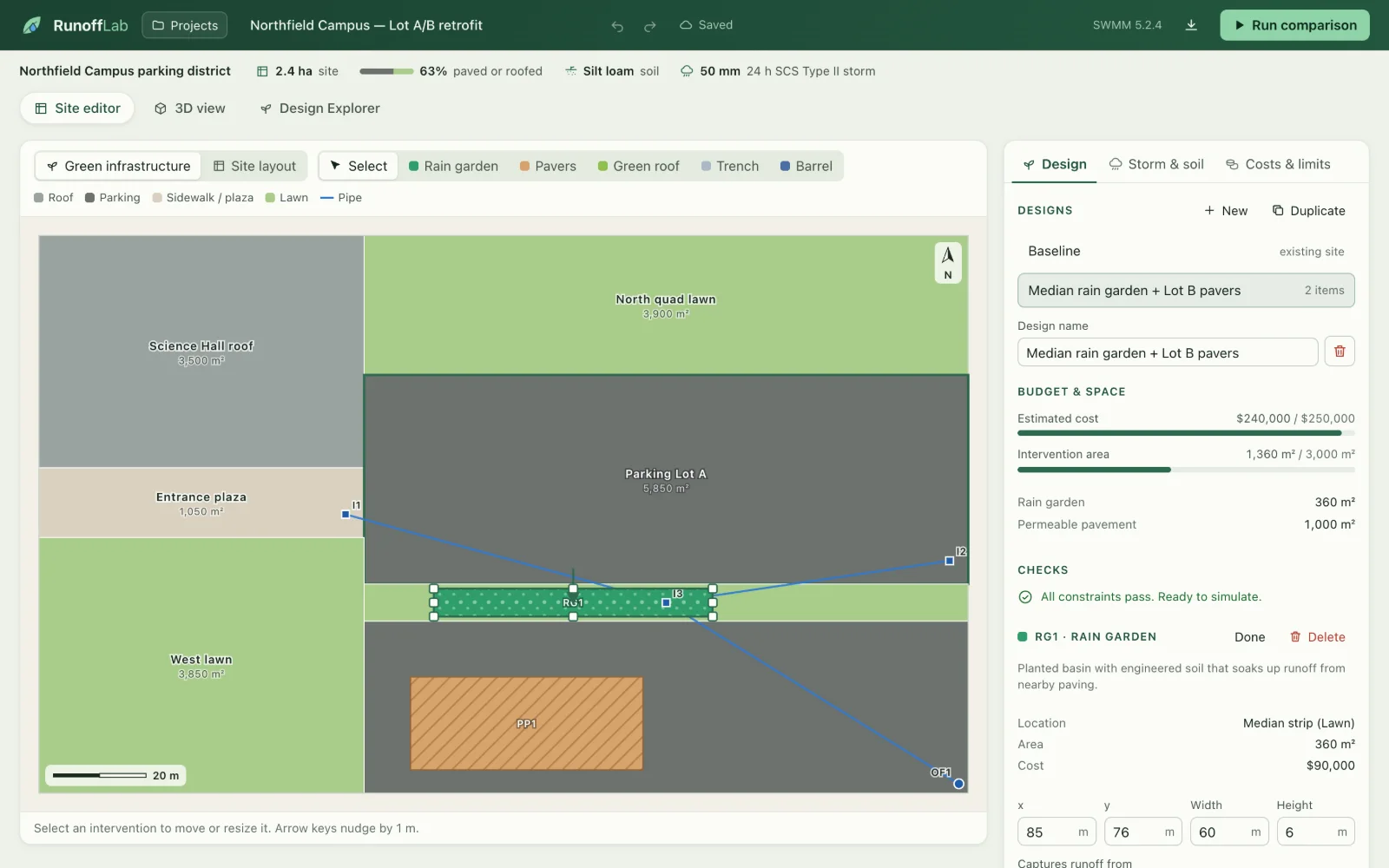Download the SWMM export file
The width and height of the screenshot is (1389, 868).
[1191, 25]
